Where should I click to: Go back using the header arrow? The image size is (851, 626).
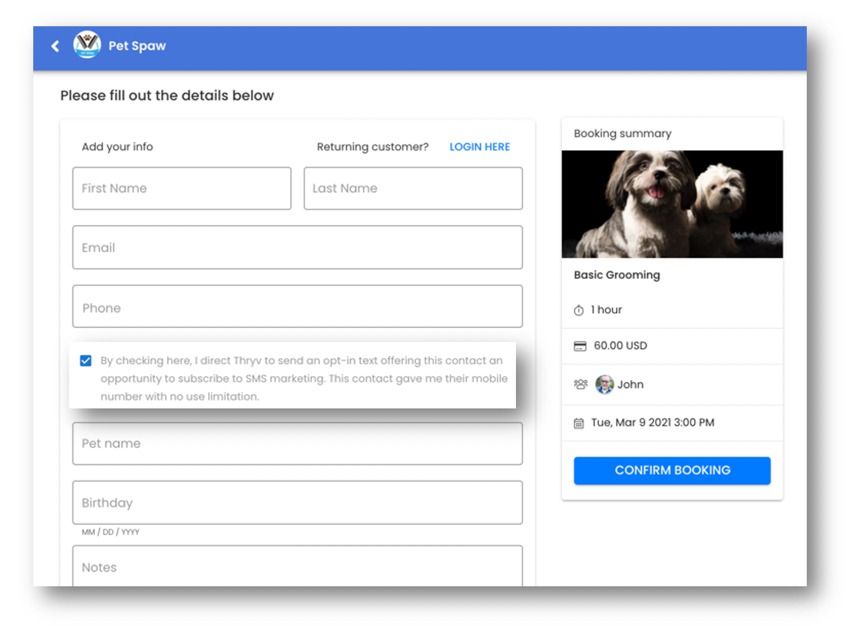(x=55, y=46)
